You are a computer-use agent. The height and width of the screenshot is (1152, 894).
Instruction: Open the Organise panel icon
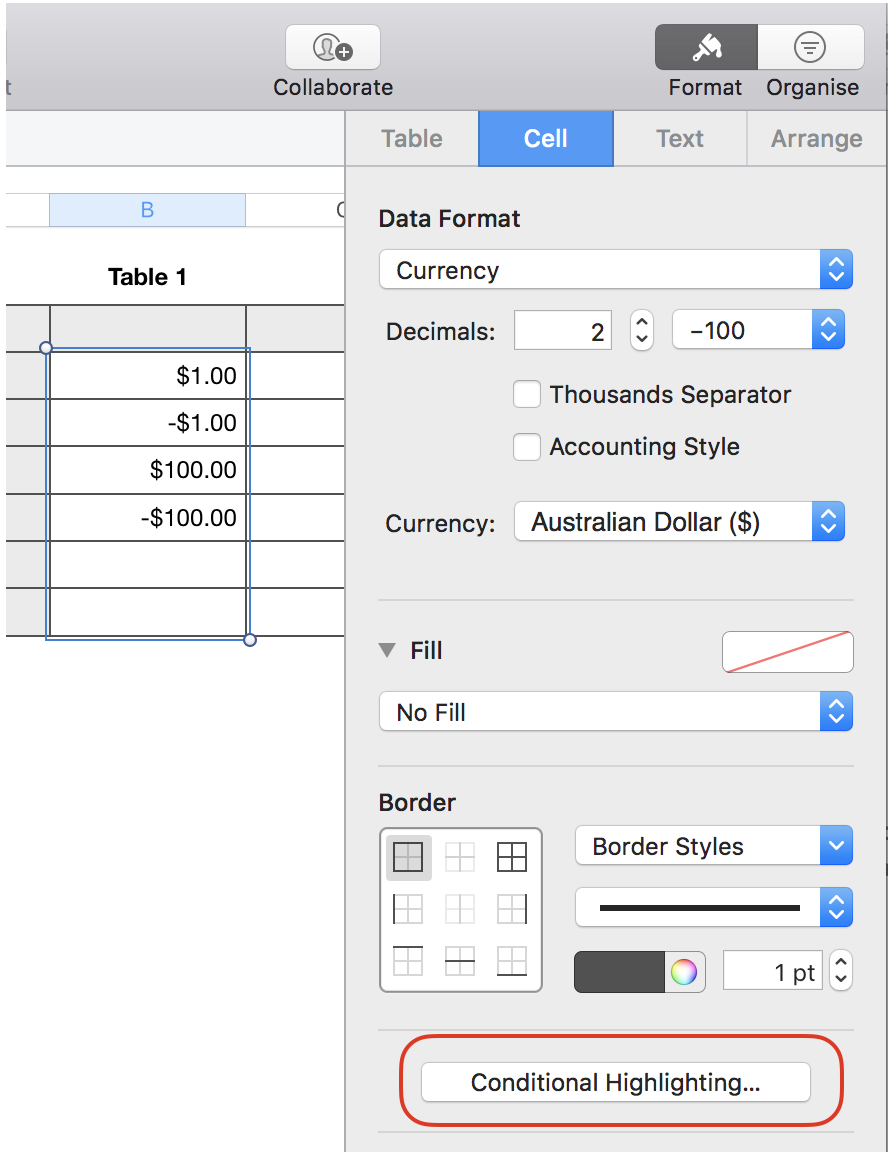click(810, 47)
